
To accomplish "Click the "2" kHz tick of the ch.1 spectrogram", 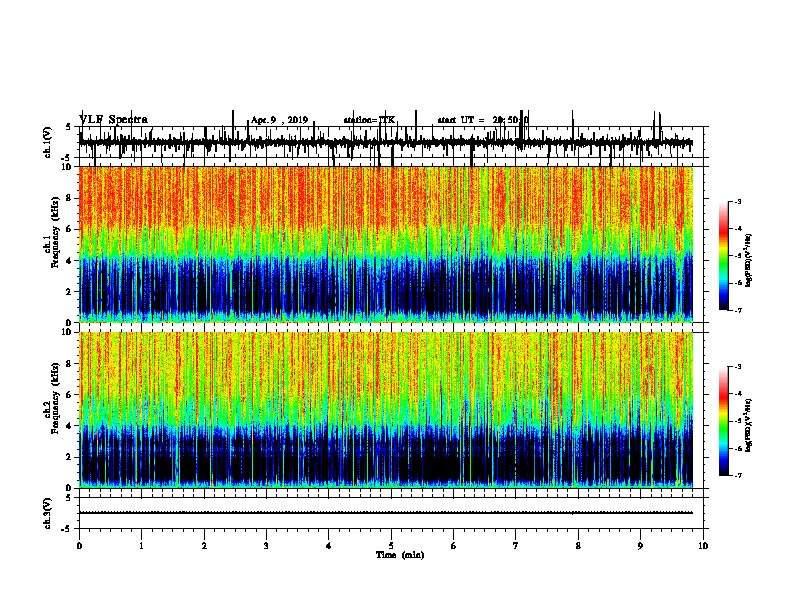I will pyautogui.click(x=70, y=291).
